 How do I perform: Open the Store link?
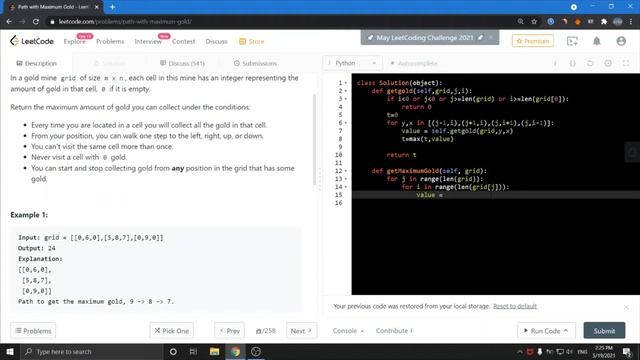click(252, 41)
